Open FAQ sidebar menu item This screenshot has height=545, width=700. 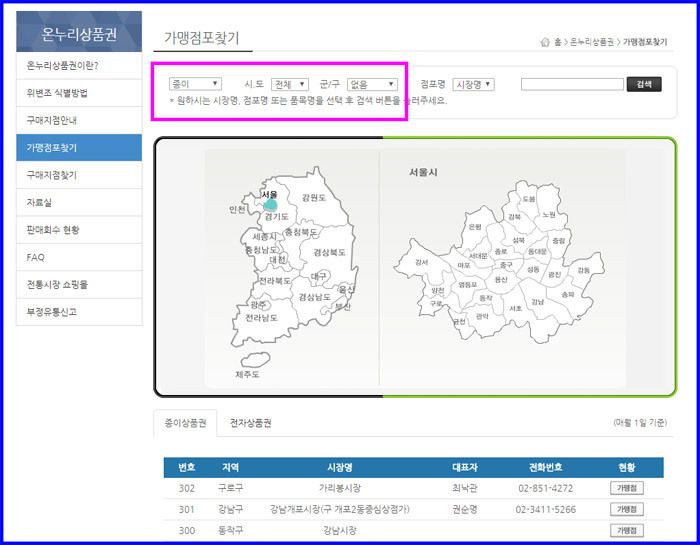79,257
